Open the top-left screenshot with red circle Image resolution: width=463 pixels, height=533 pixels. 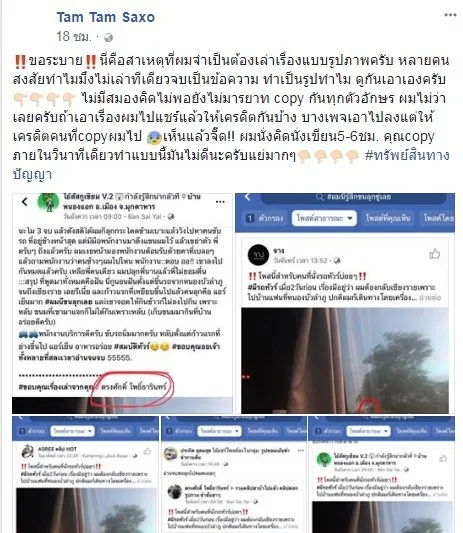tap(122, 303)
